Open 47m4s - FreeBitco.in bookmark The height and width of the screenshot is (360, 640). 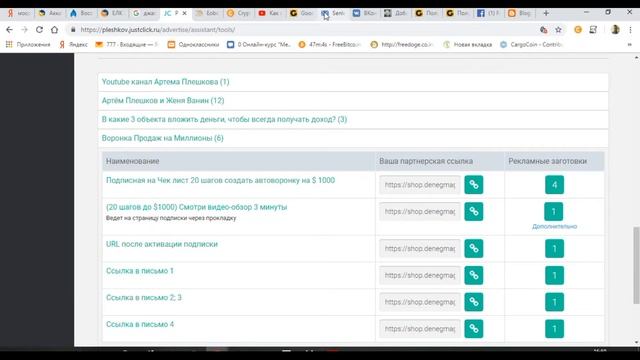[x=330, y=44]
